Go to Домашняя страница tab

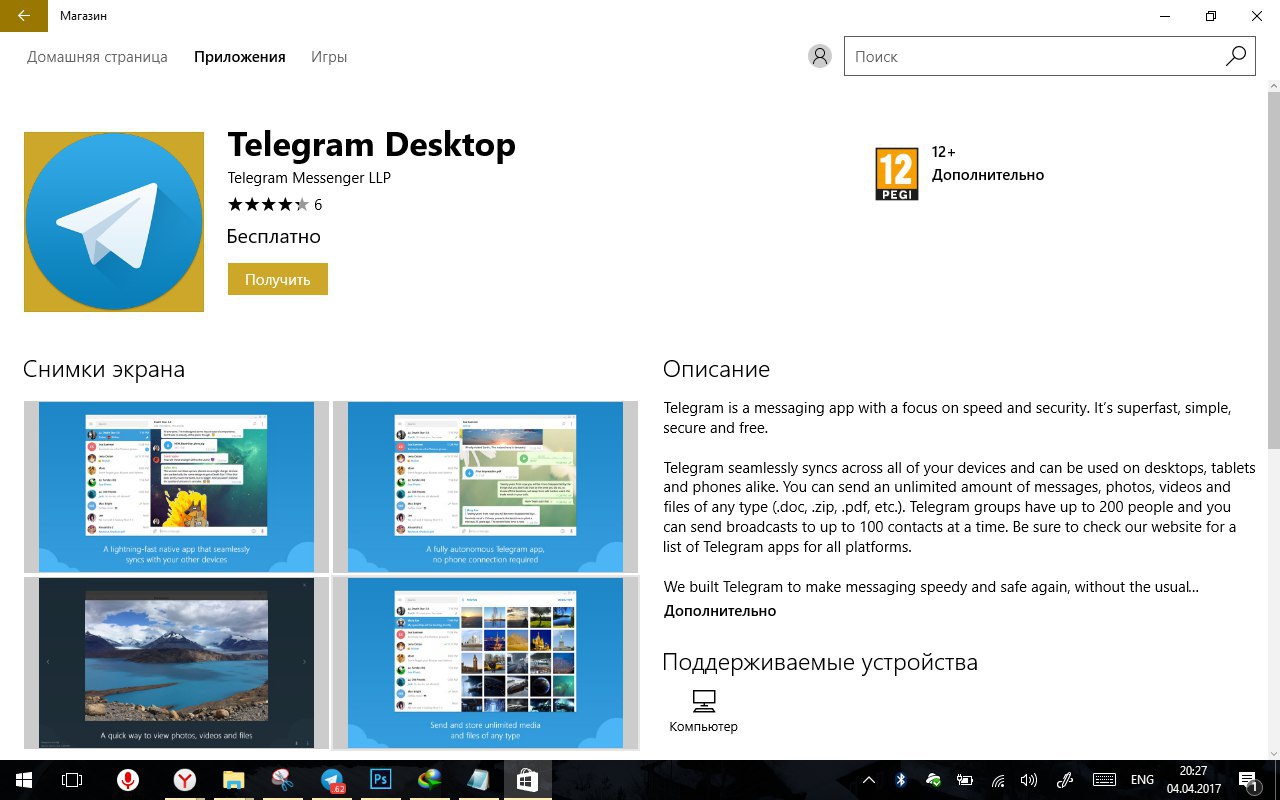(x=97, y=57)
